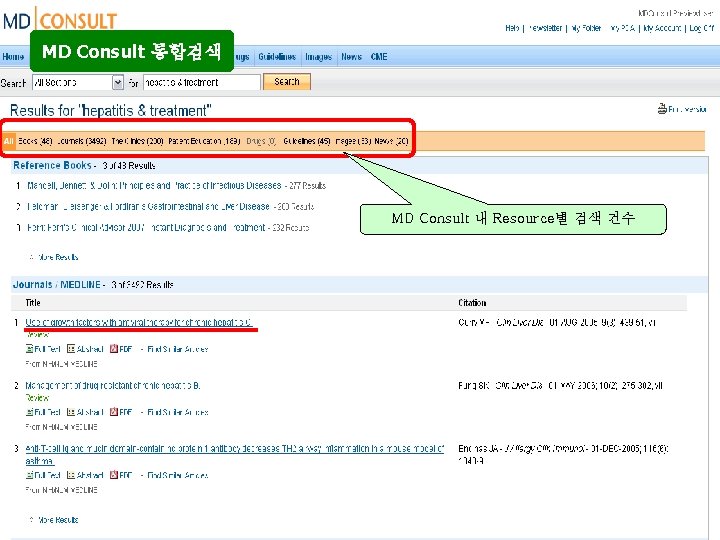The height and width of the screenshot is (540, 720).
Task: Open Anti-T-cell Ig and mucin domain article
Action: coord(235,455)
